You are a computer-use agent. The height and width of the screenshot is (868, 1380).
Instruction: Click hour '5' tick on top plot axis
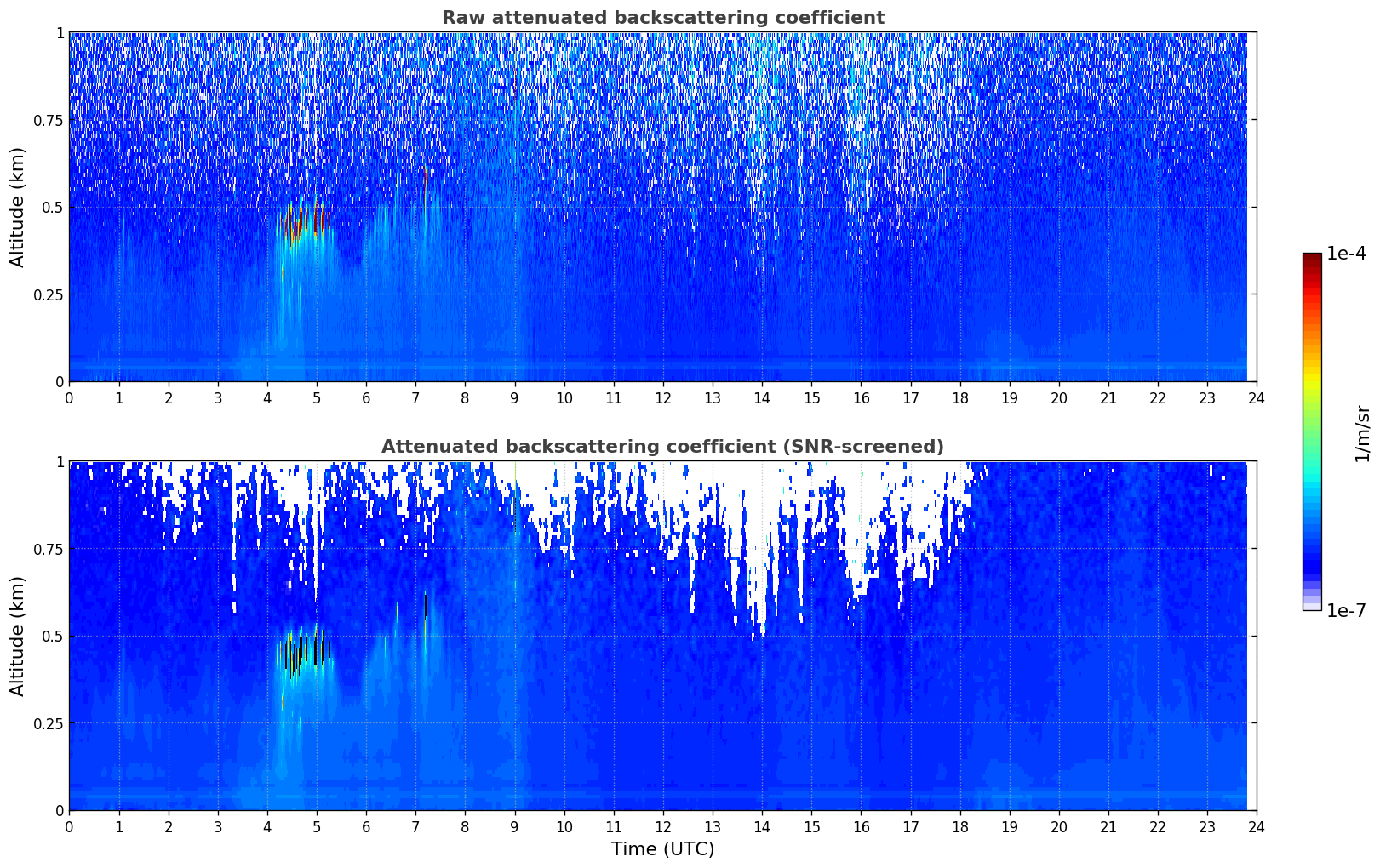pyautogui.click(x=317, y=397)
